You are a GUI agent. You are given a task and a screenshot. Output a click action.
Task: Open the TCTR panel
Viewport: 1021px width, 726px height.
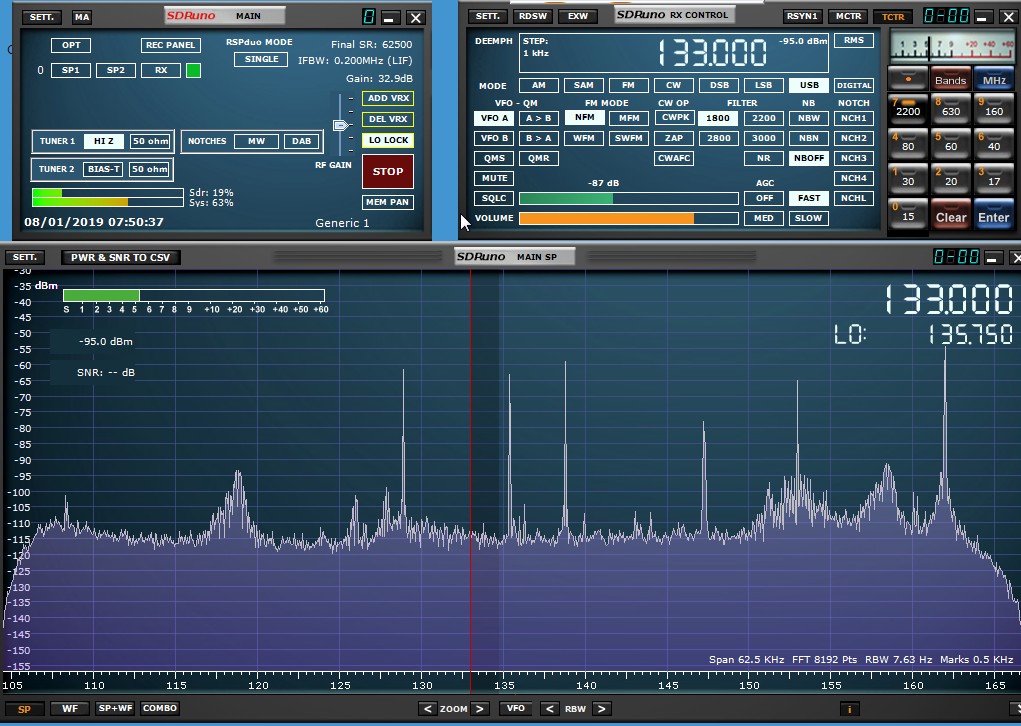(x=893, y=17)
